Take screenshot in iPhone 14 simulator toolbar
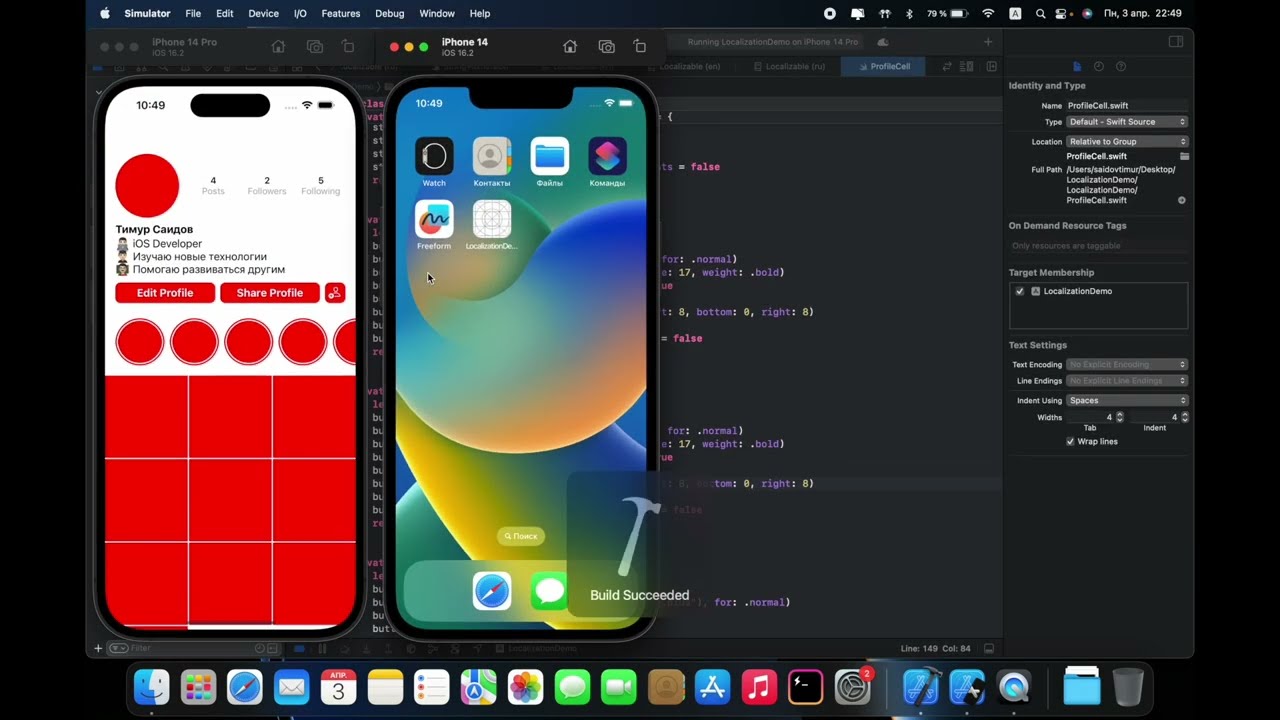The height and width of the screenshot is (720, 1280). 606,46
